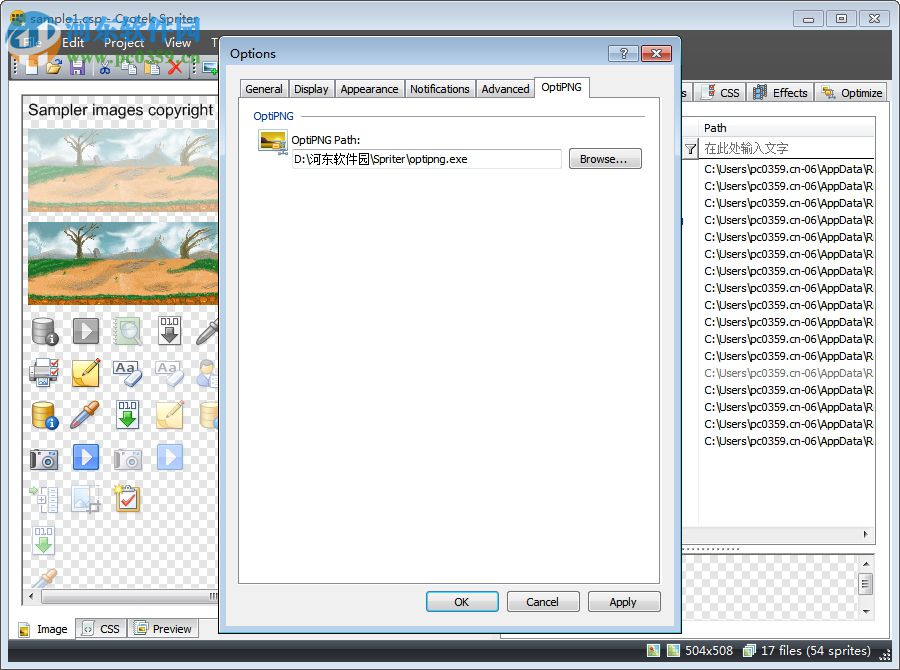This screenshot has height=670, width=900.
Task: Switch to the Display tab
Action: [x=311, y=89]
